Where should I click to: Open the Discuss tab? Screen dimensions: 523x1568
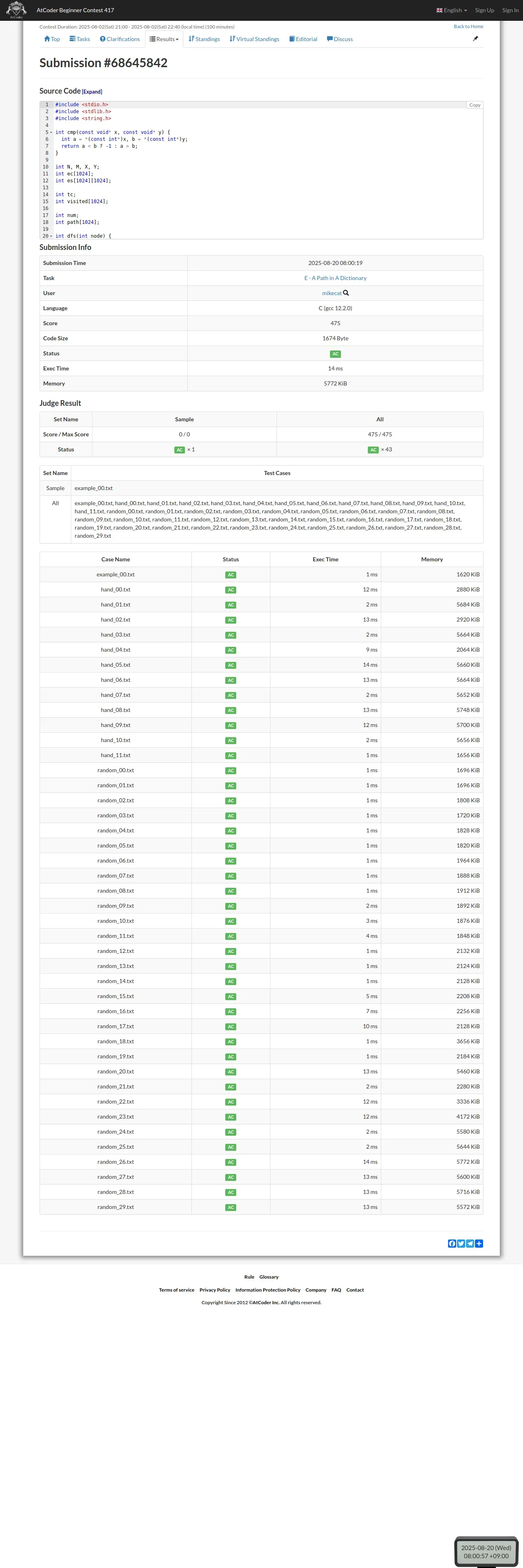(340, 39)
